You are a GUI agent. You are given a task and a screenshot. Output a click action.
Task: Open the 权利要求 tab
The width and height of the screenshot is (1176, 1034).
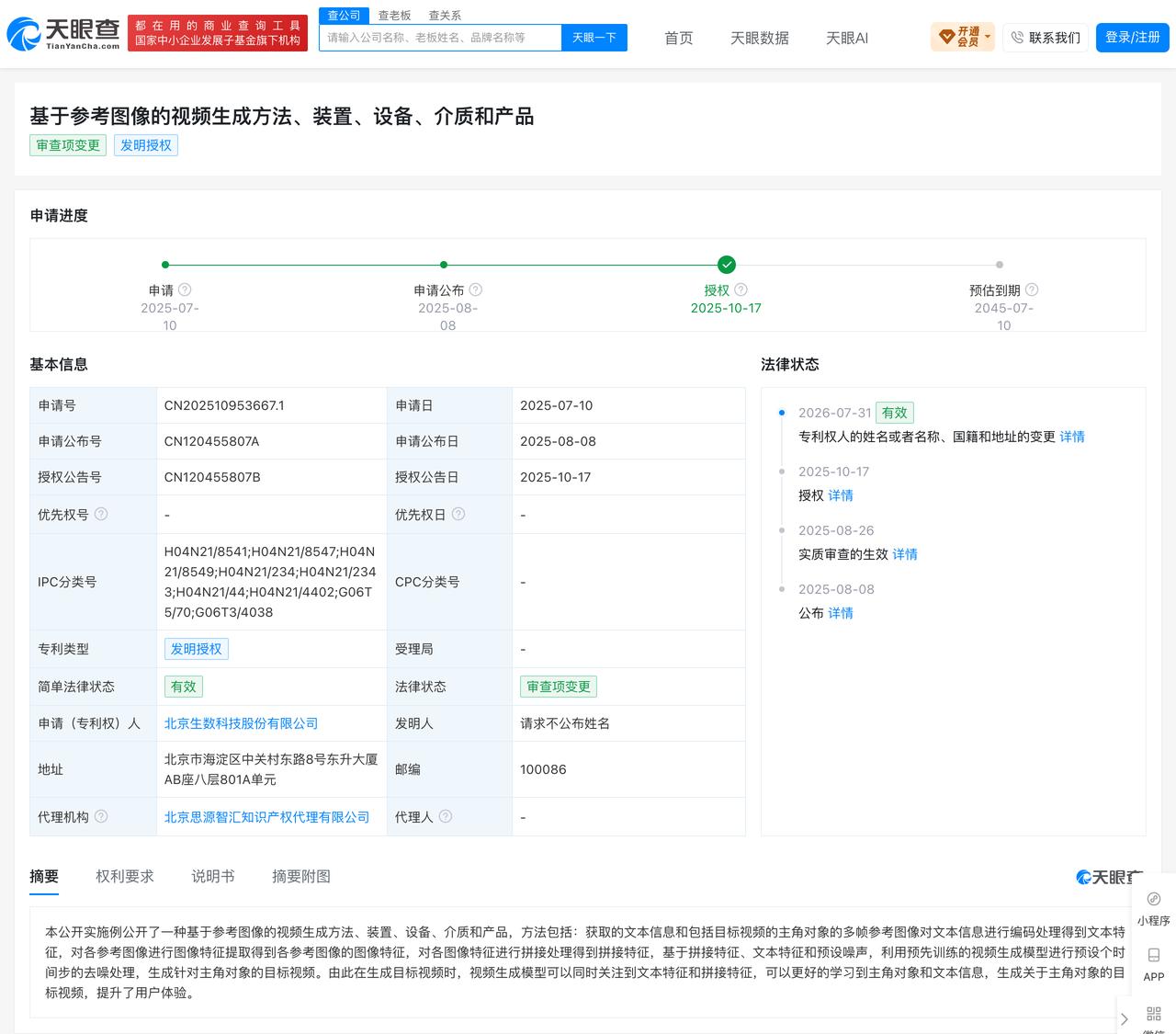(x=125, y=877)
